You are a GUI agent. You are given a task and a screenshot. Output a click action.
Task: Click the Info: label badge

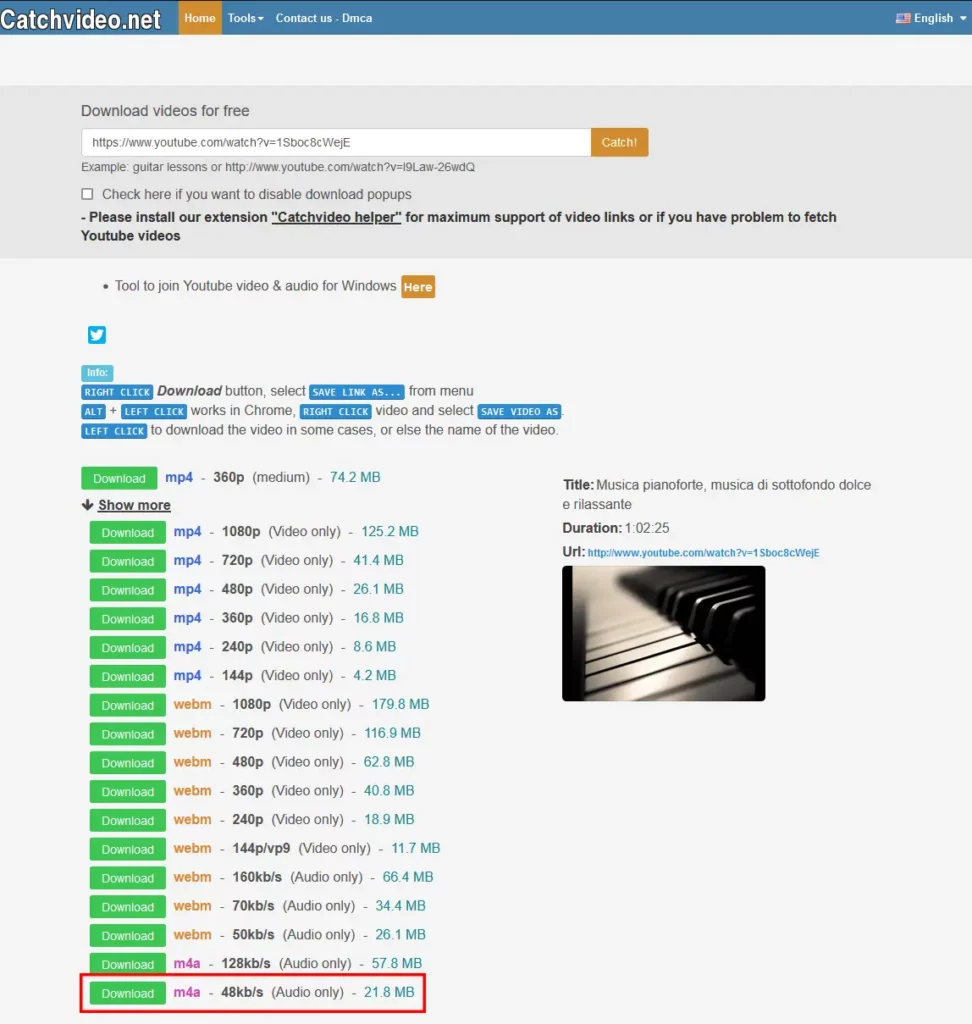coord(97,372)
